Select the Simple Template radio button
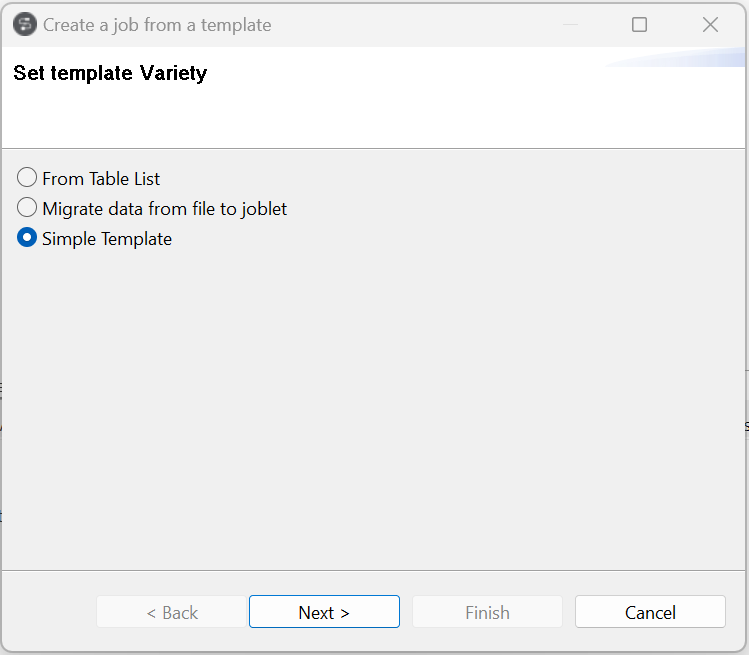This screenshot has width=749, height=655. [x=27, y=239]
